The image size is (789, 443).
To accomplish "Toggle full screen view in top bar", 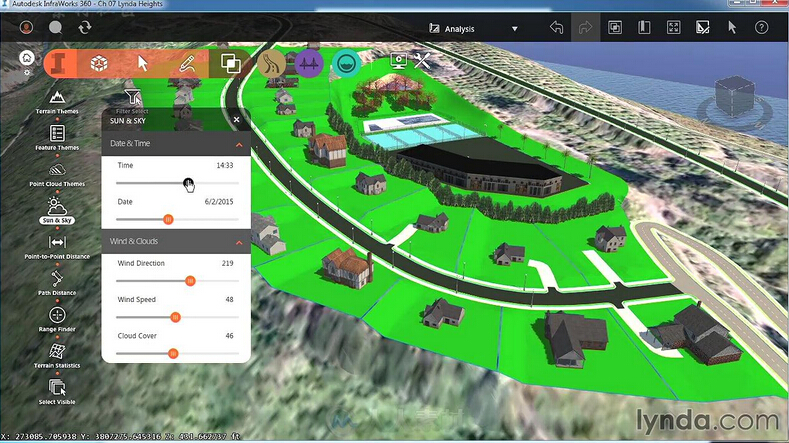I will point(673,28).
